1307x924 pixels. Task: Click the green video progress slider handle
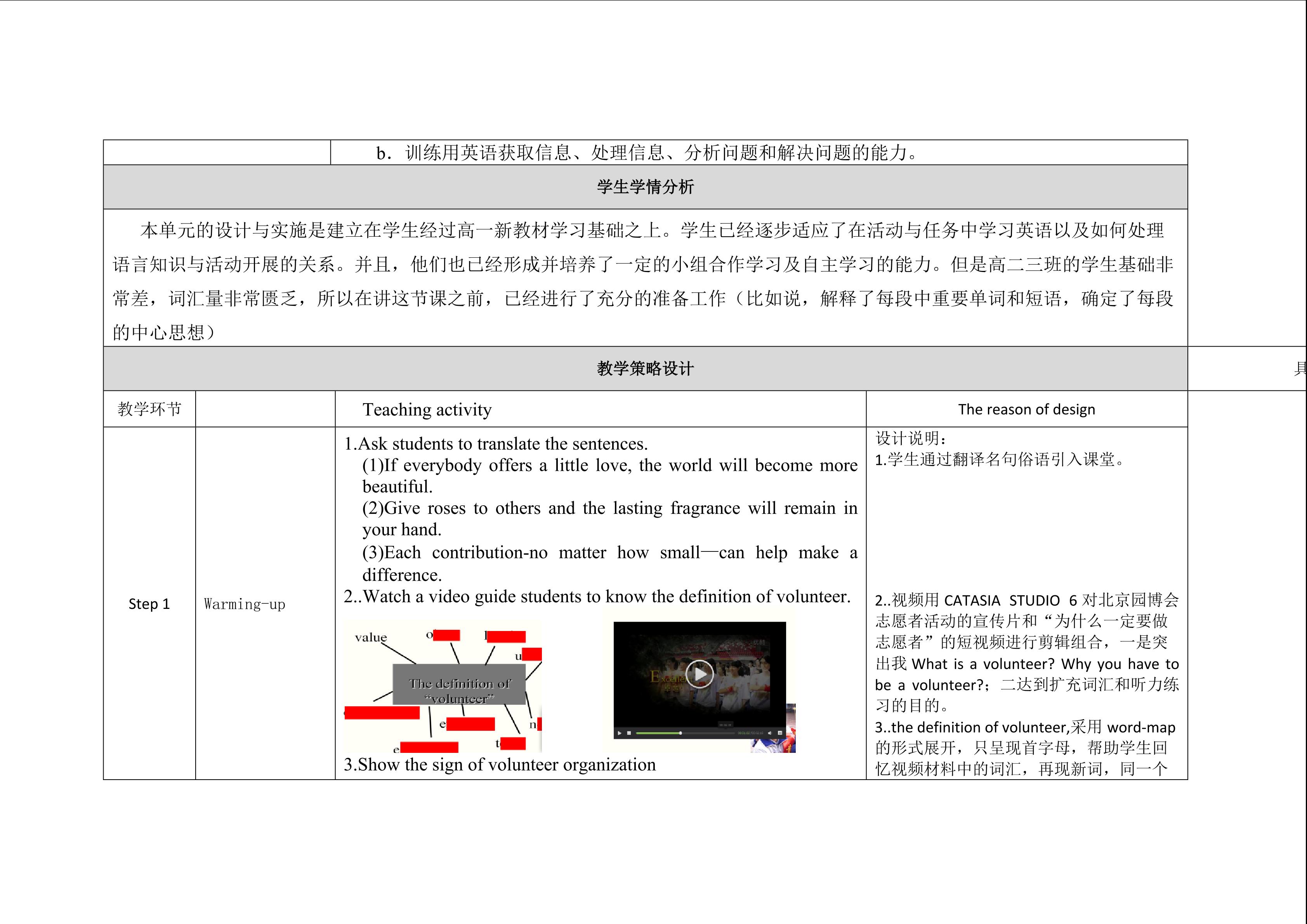click(681, 733)
